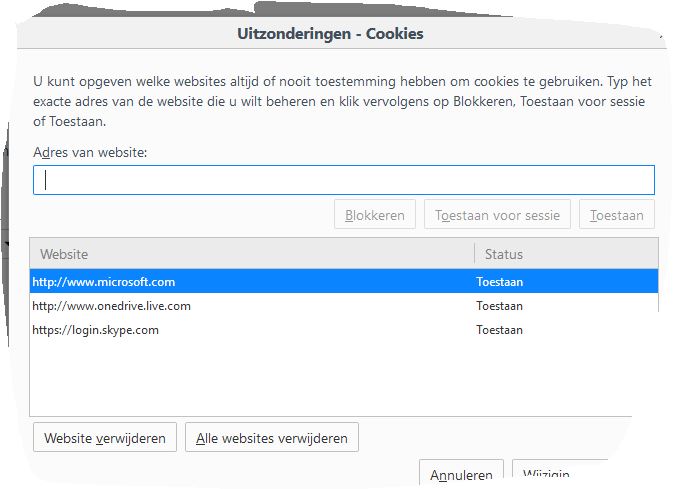Click Toestaan status of login.skype.com row
Image resolution: width=673 pixels, height=489 pixels.
coord(499,330)
